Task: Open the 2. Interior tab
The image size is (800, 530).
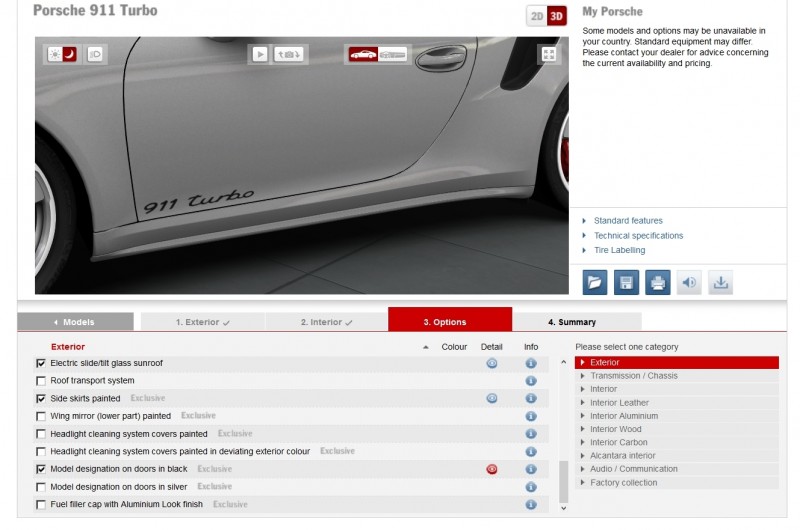Action: click(327, 322)
